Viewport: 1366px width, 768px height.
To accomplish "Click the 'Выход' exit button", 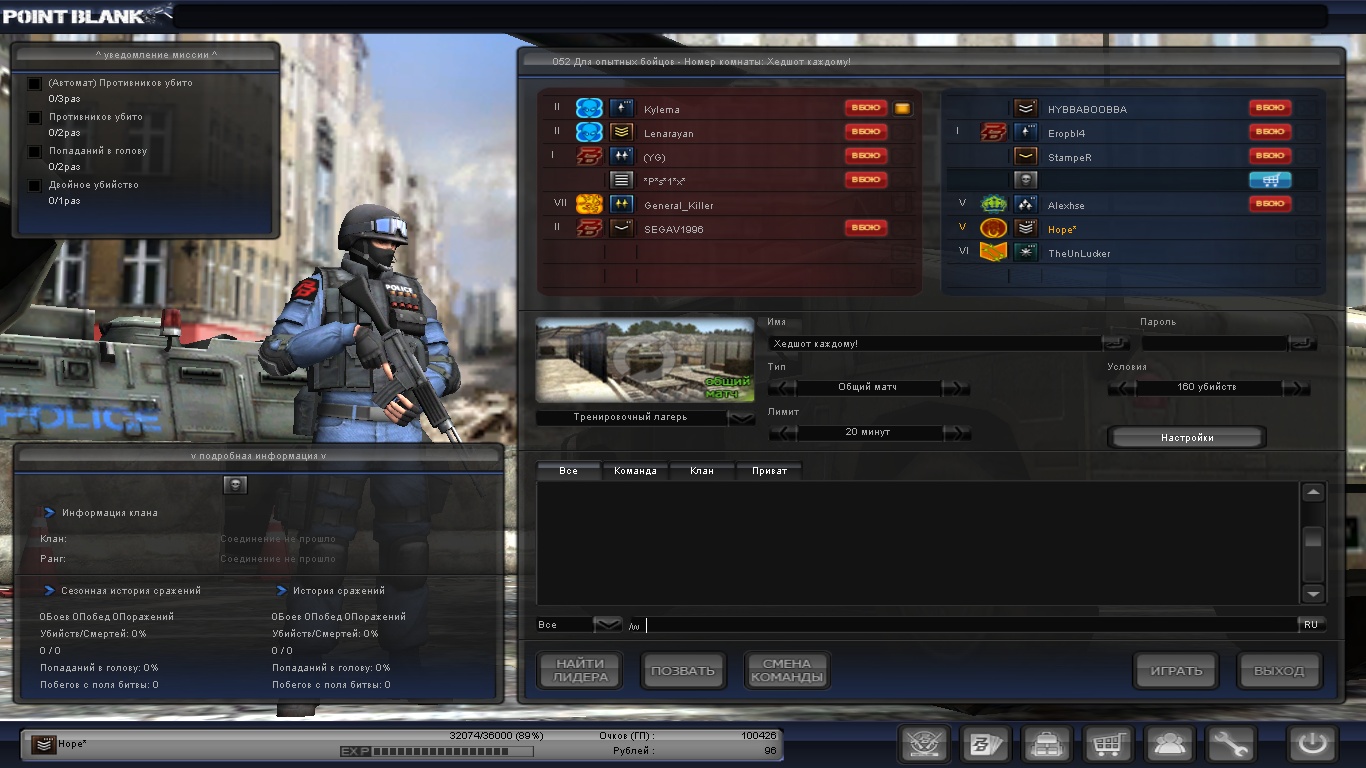I will pyautogui.click(x=1279, y=671).
